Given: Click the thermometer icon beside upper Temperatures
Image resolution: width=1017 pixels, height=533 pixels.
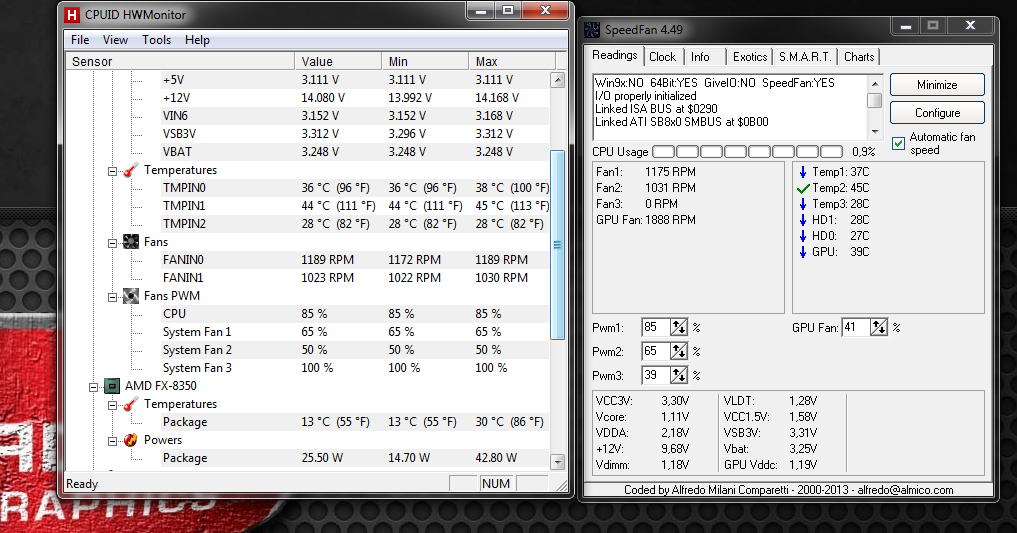Looking at the screenshot, I should (130, 170).
